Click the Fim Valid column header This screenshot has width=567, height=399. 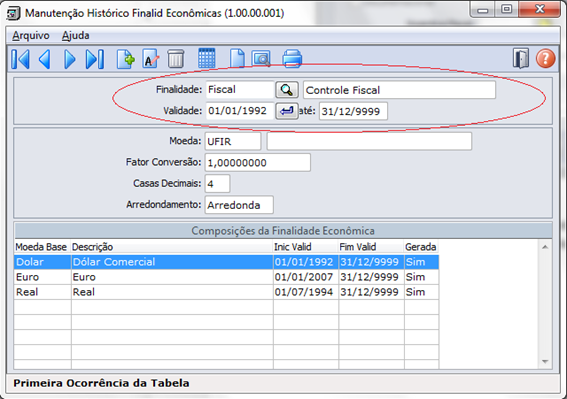(371, 247)
